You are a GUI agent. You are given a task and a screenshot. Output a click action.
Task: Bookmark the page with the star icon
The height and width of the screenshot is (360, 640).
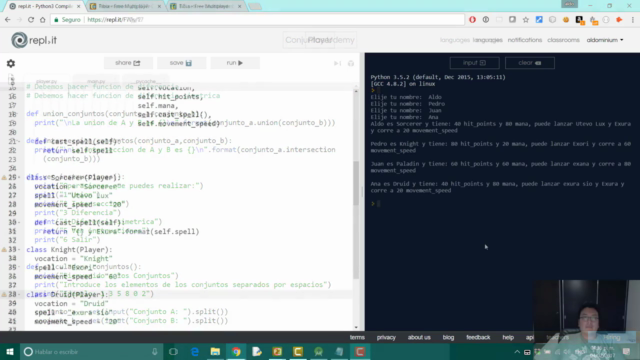click(x=526, y=20)
